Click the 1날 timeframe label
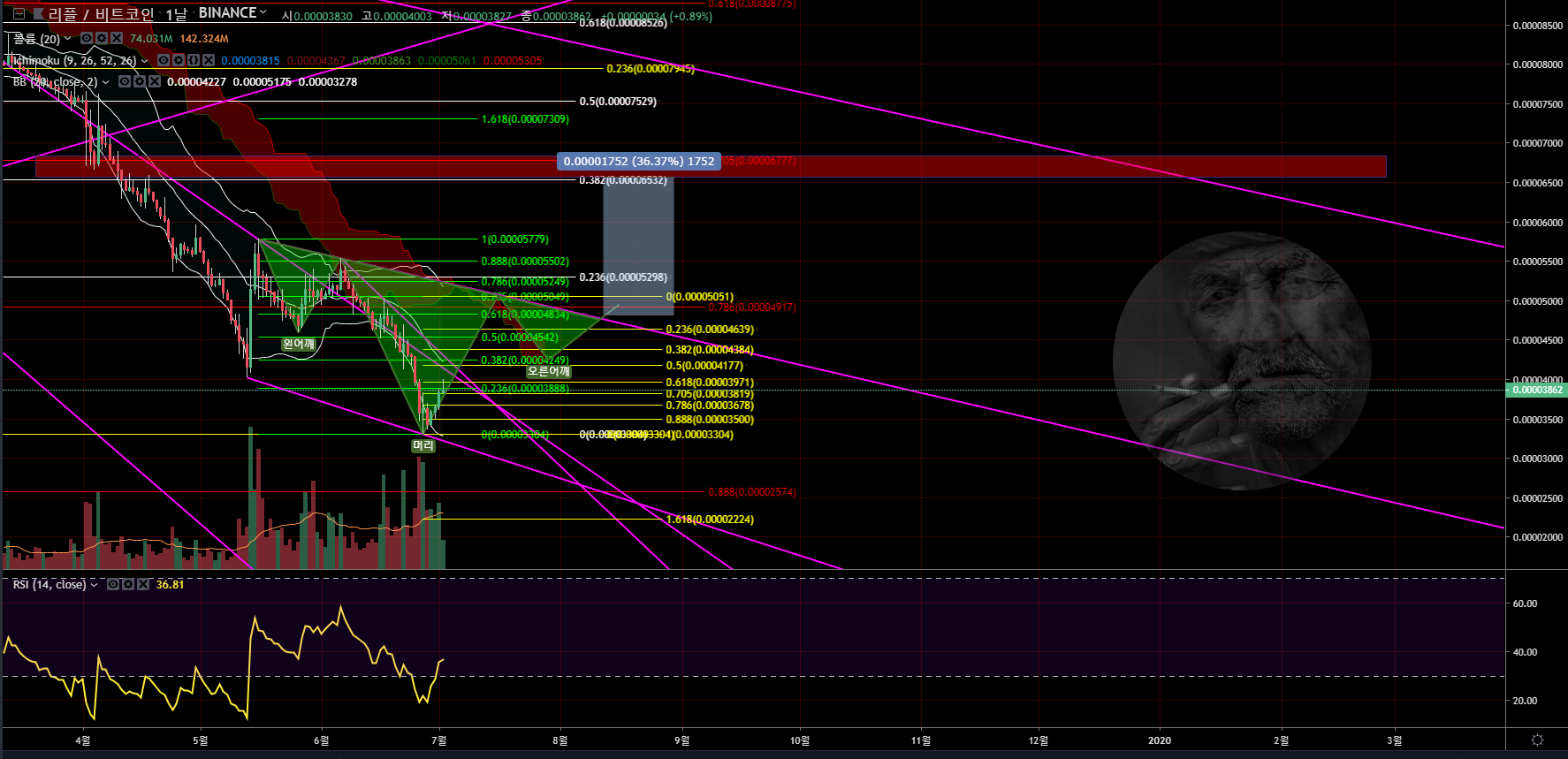 [x=176, y=14]
